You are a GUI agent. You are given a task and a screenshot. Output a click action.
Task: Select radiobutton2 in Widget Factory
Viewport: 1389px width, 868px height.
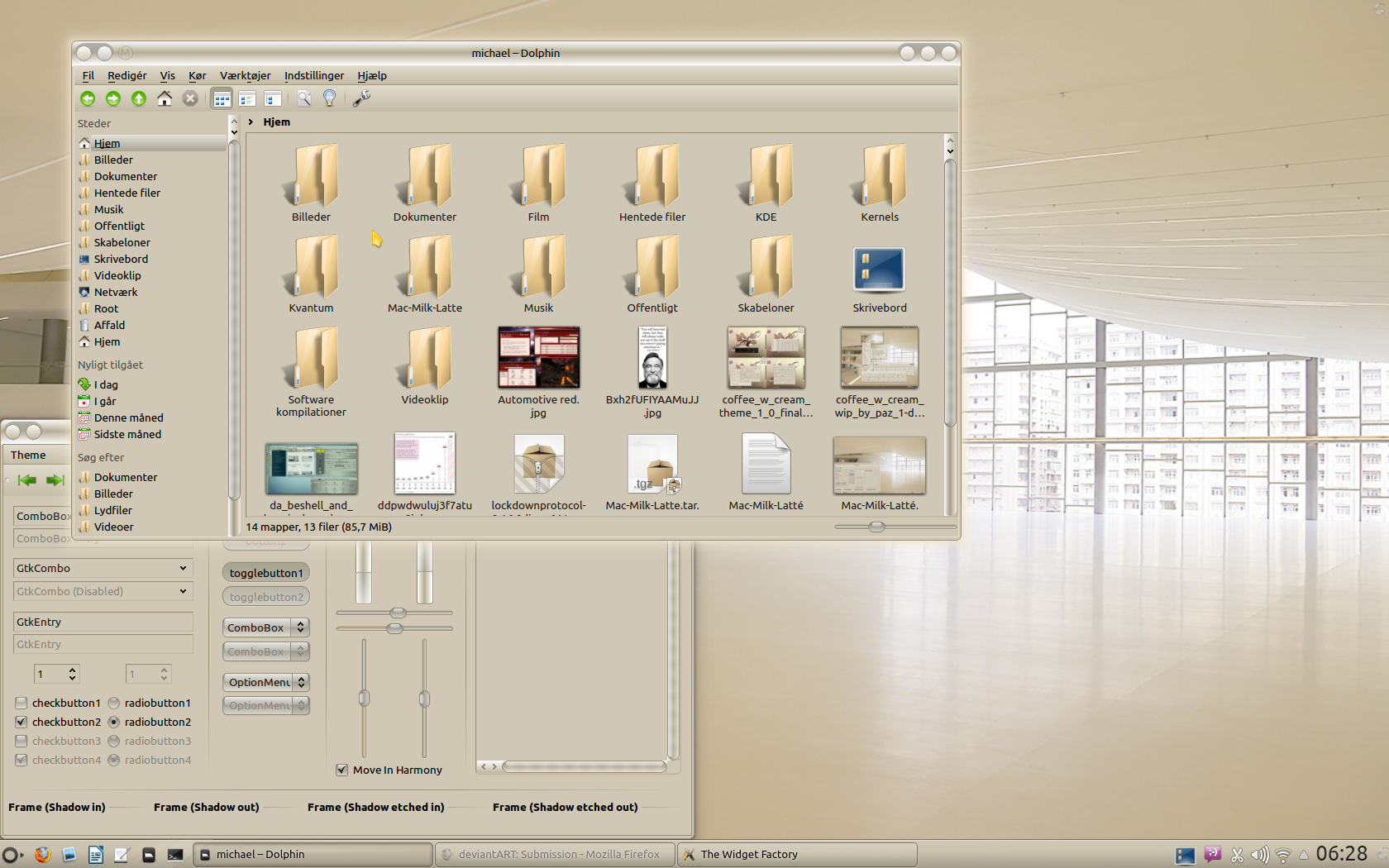coord(114,722)
